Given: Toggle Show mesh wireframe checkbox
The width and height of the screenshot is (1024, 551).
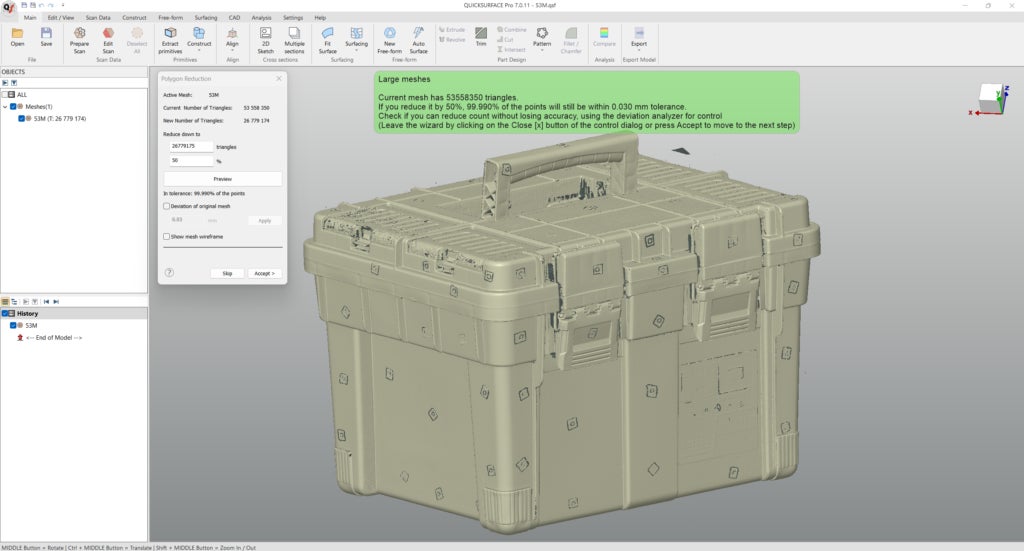Looking at the screenshot, I should [x=166, y=237].
